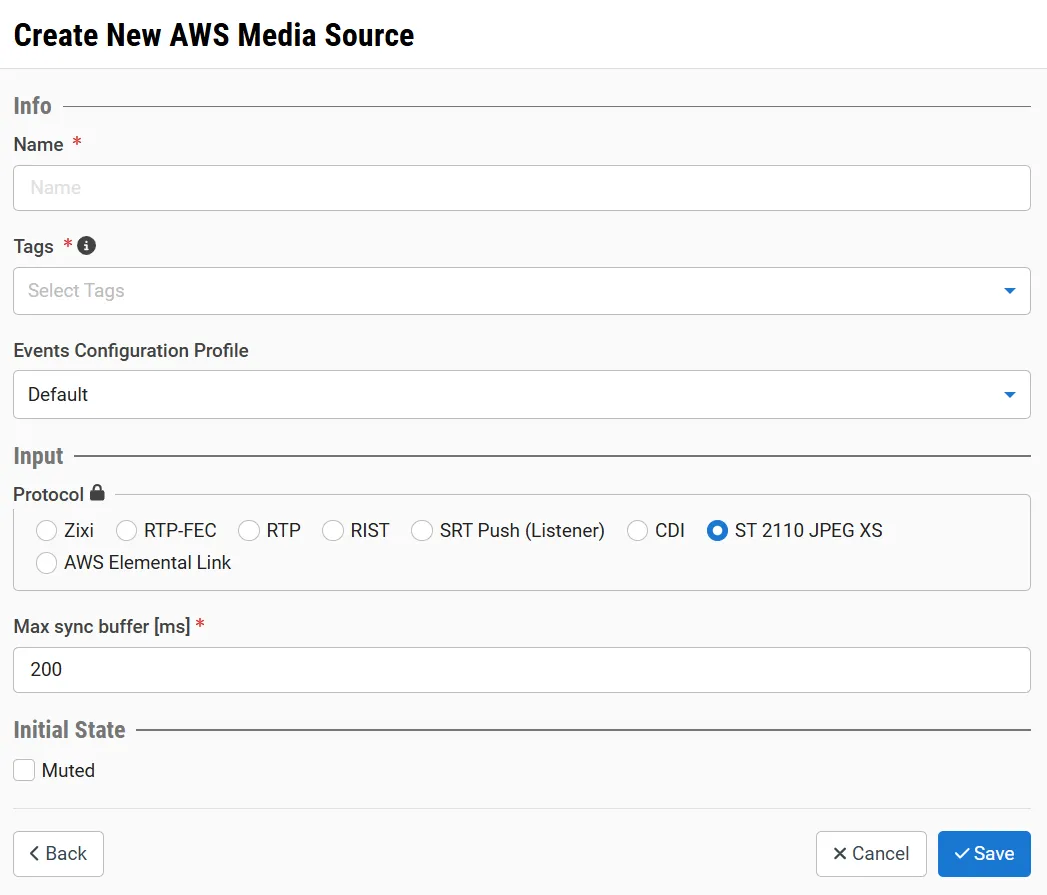Image resolution: width=1047 pixels, height=895 pixels.
Task: Select ST 2110 JPEG XS protocol
Action: (717, 530)
